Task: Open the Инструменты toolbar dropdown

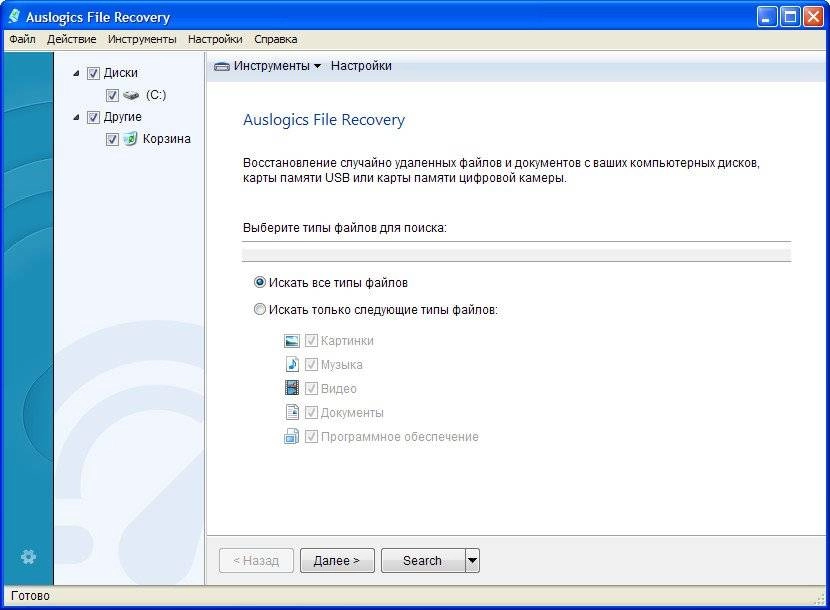Action: click(317, 66)
